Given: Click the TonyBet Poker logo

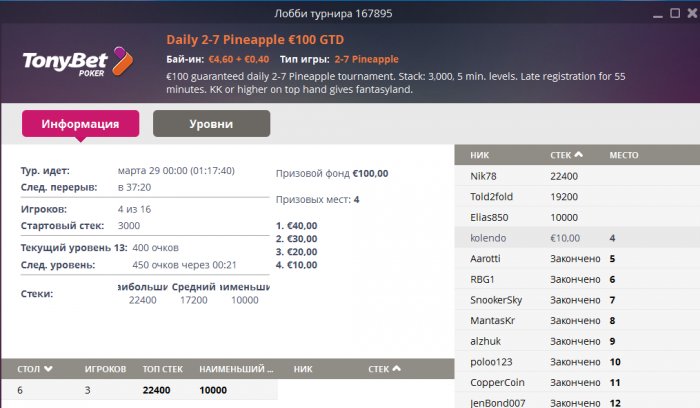Looking at the screenshot, I should click(x=78, y=62).
